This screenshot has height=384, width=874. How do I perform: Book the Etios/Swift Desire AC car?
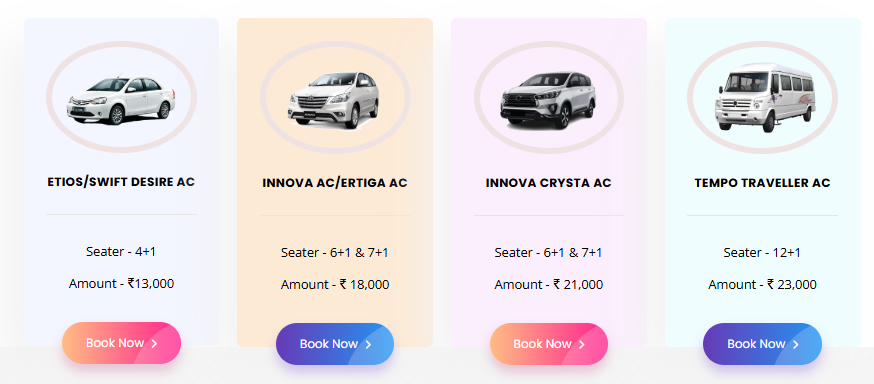point(122,343)
